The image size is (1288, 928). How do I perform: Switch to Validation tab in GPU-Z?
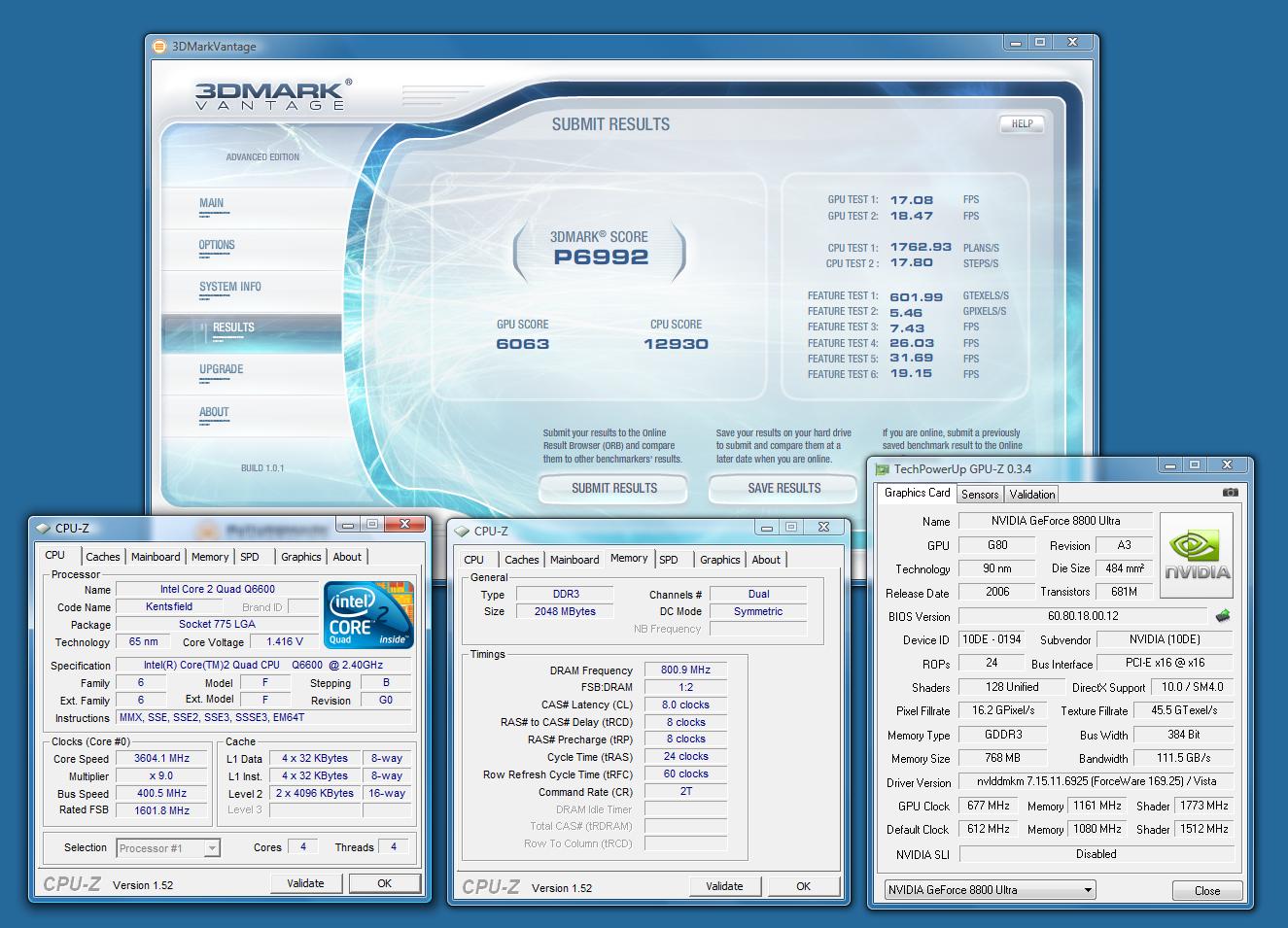tap(1032, 495)
